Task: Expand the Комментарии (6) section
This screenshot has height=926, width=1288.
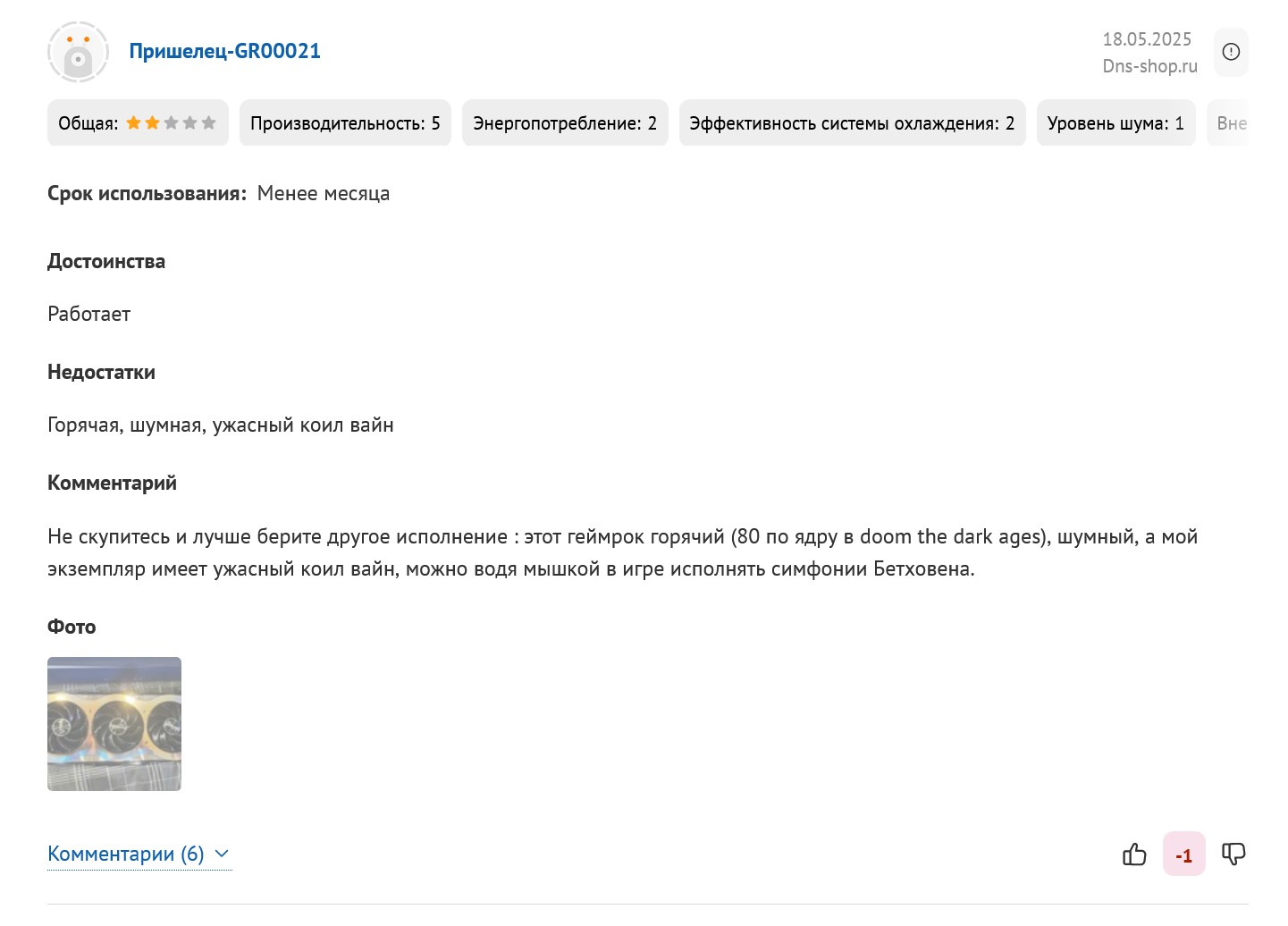Action: [x=126, y=854]
